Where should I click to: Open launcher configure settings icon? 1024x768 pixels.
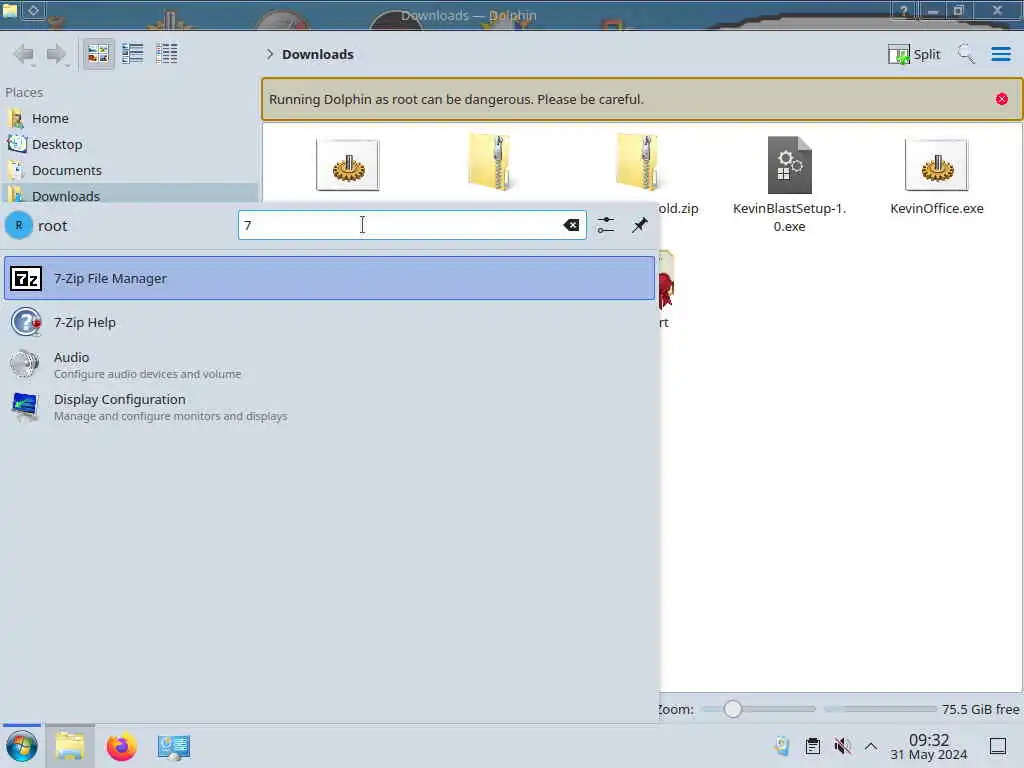(605, 225)
